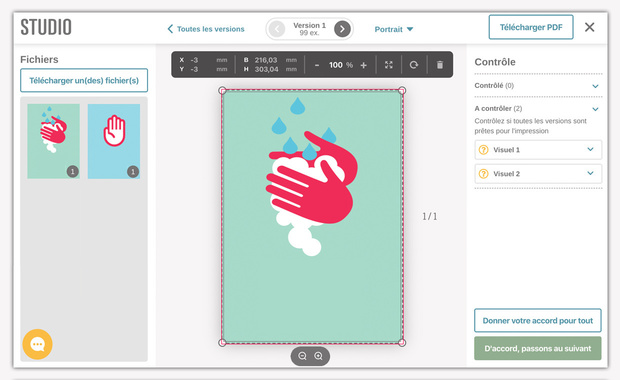Rotate the image with the rotate icon
The height and width of the screenshot is (380, 620).
(x=414, y=65)
